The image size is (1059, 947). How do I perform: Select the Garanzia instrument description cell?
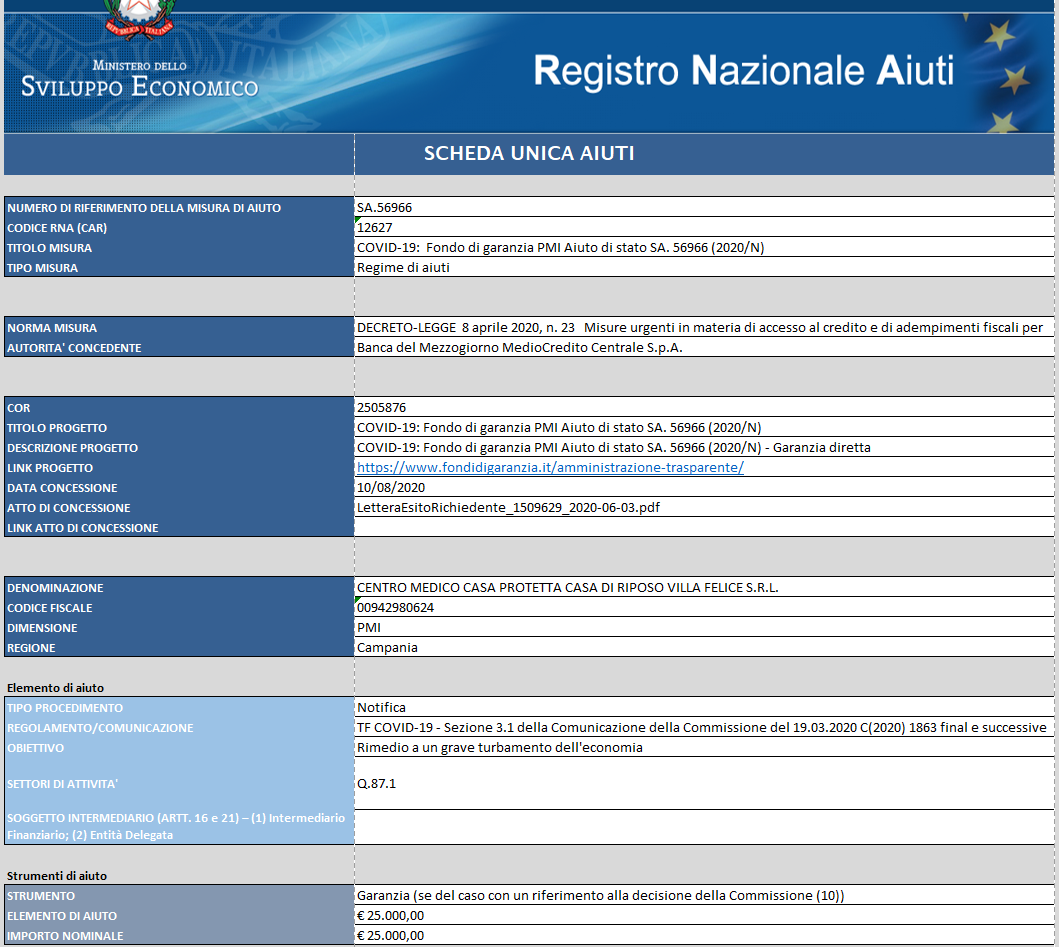pyautogui.click(x=704, y=896)
